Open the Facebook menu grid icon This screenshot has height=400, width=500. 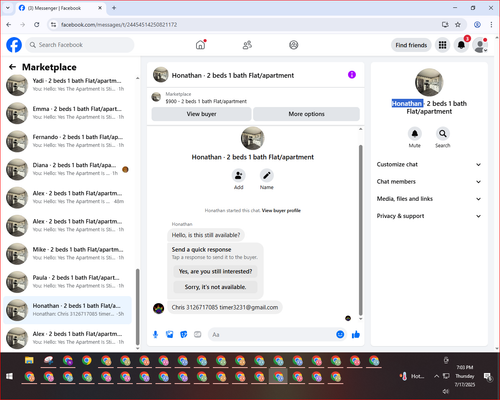442,45
